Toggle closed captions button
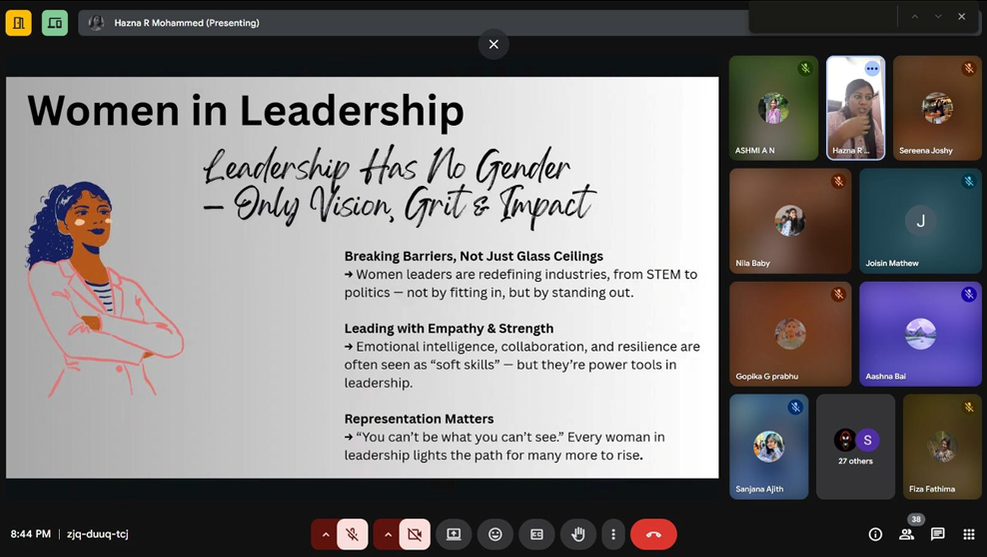987x557 pixels. click(537, 534)
